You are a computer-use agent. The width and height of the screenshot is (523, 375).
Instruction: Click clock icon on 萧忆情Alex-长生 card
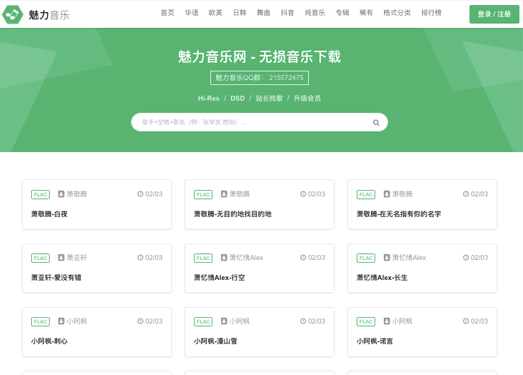click(x=466, y=257)
